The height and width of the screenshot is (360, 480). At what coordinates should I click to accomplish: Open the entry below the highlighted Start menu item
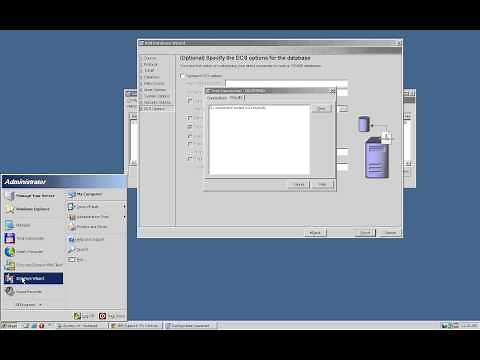(33, 292)
